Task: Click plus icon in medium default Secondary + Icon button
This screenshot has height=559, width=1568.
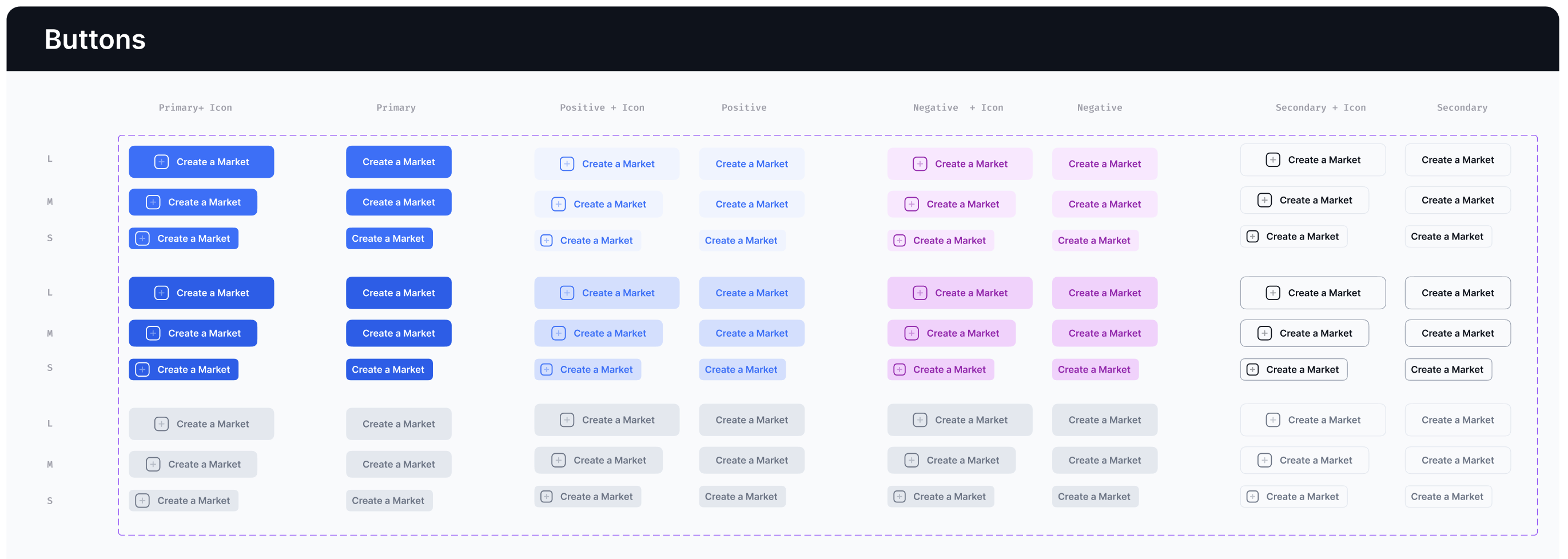Action: pos(1264,200)
